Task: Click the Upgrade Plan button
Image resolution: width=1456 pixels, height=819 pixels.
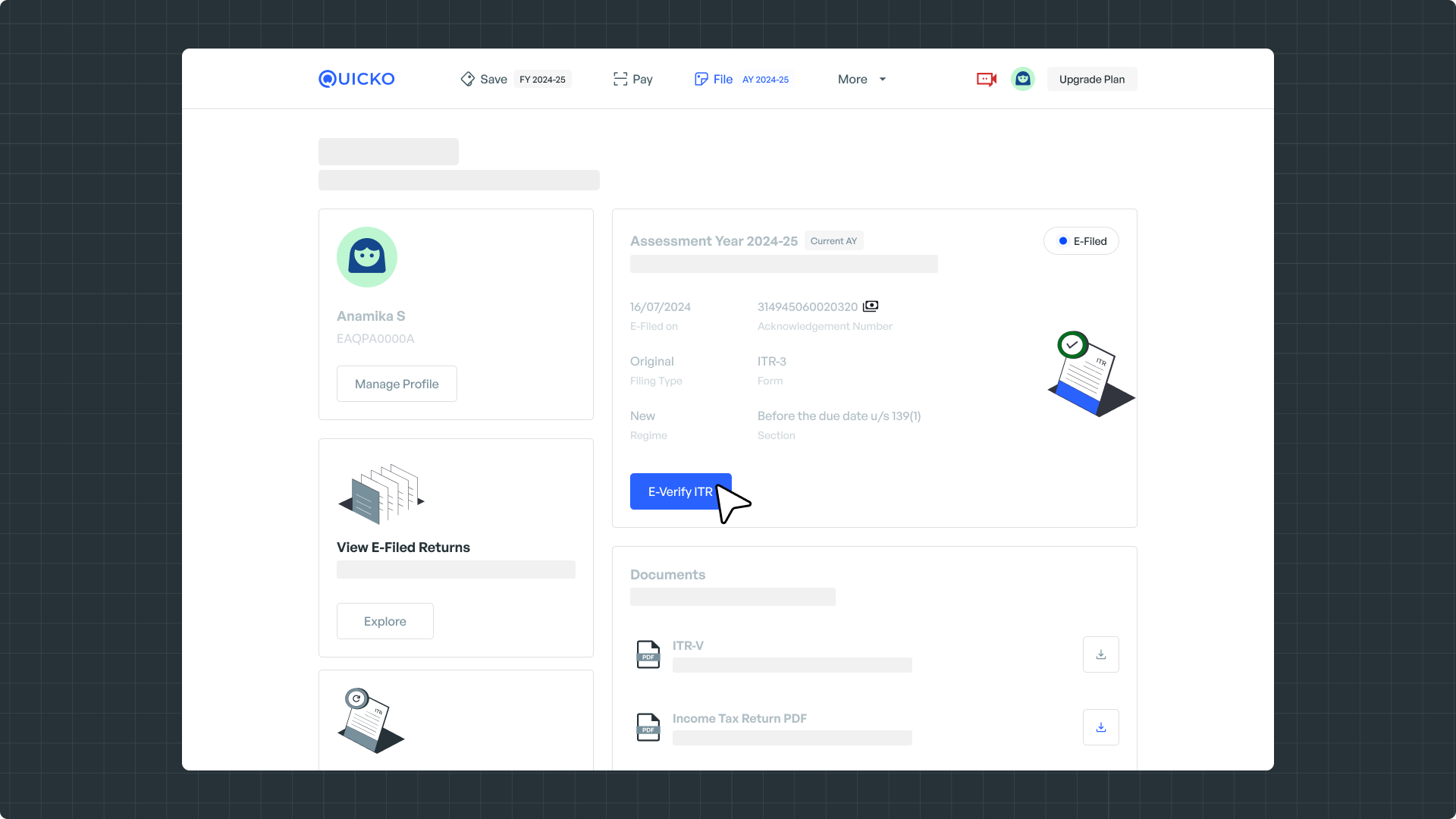Action: coord(1091,79)
